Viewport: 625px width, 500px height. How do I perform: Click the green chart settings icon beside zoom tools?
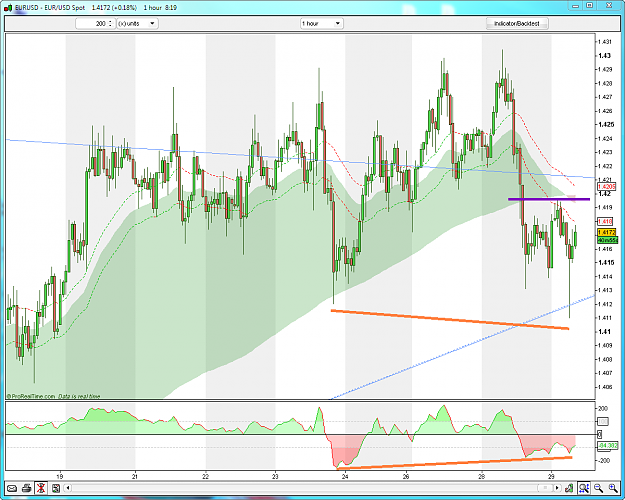coord(569,488)
